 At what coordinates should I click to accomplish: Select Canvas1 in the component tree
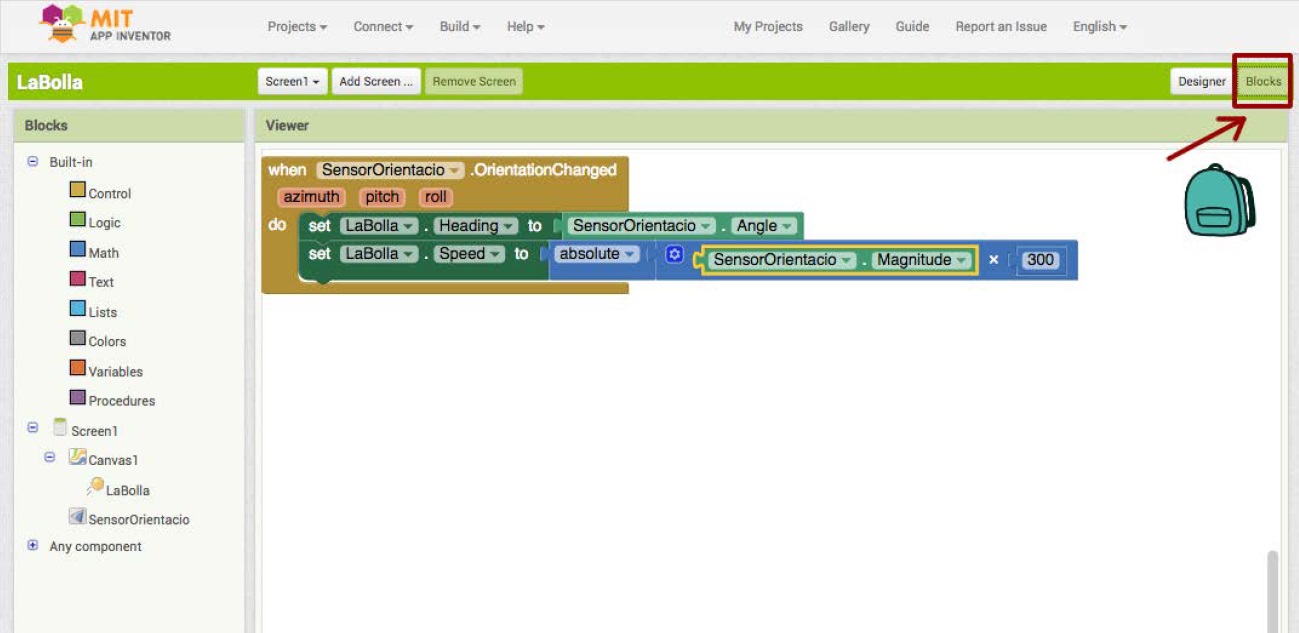click(x=104, y=460)
